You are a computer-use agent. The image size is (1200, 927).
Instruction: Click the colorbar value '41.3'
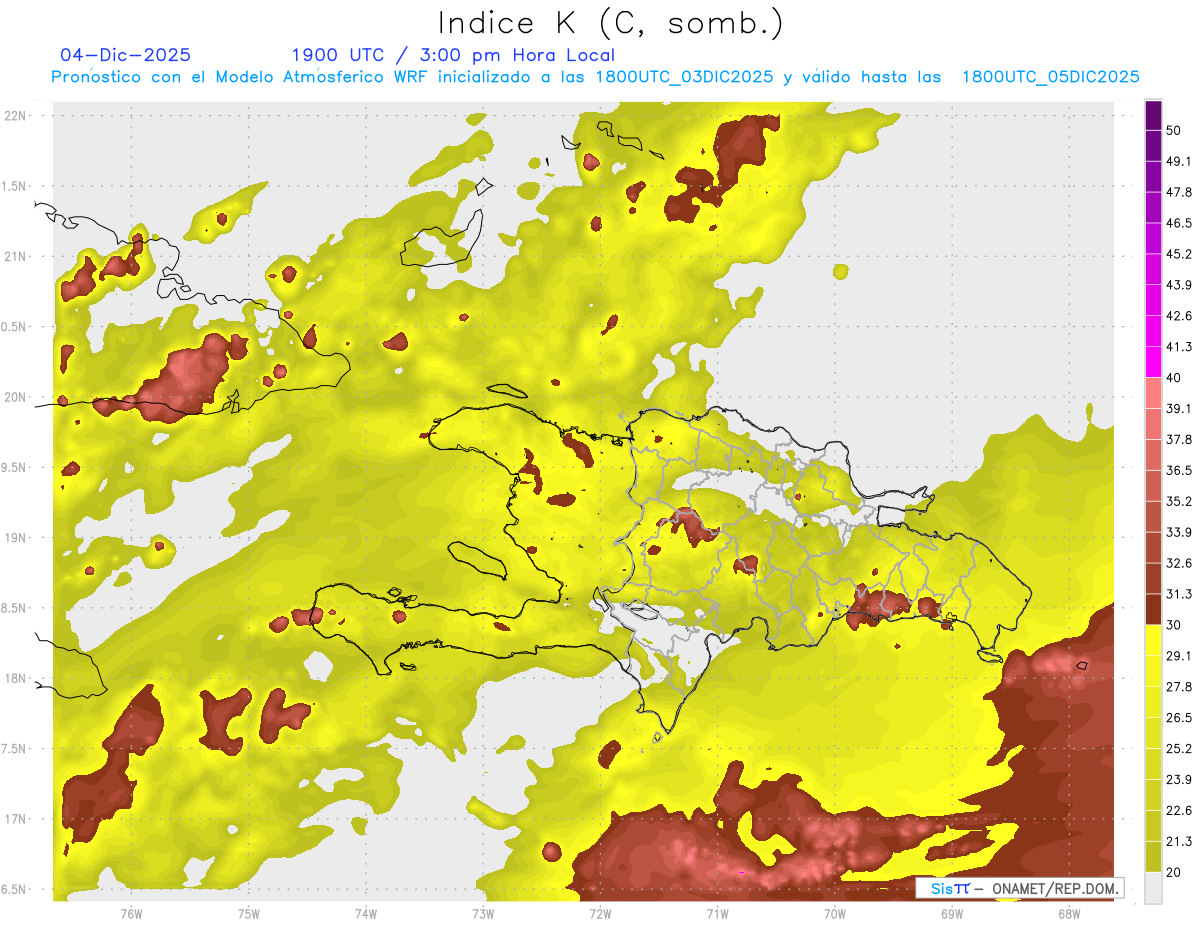(x=1179, y=347)
